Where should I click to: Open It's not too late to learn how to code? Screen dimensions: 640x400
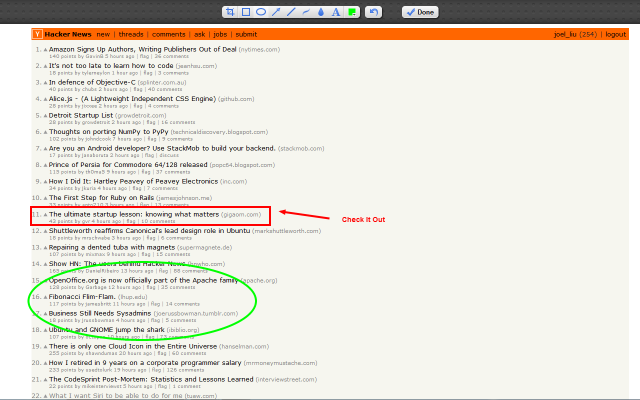111,66
